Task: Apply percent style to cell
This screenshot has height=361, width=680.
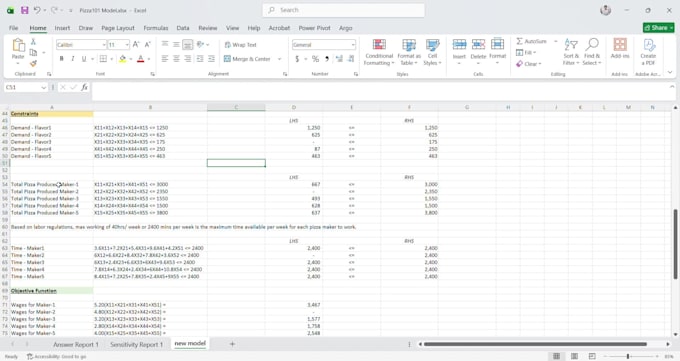Action: pos(315,59)
